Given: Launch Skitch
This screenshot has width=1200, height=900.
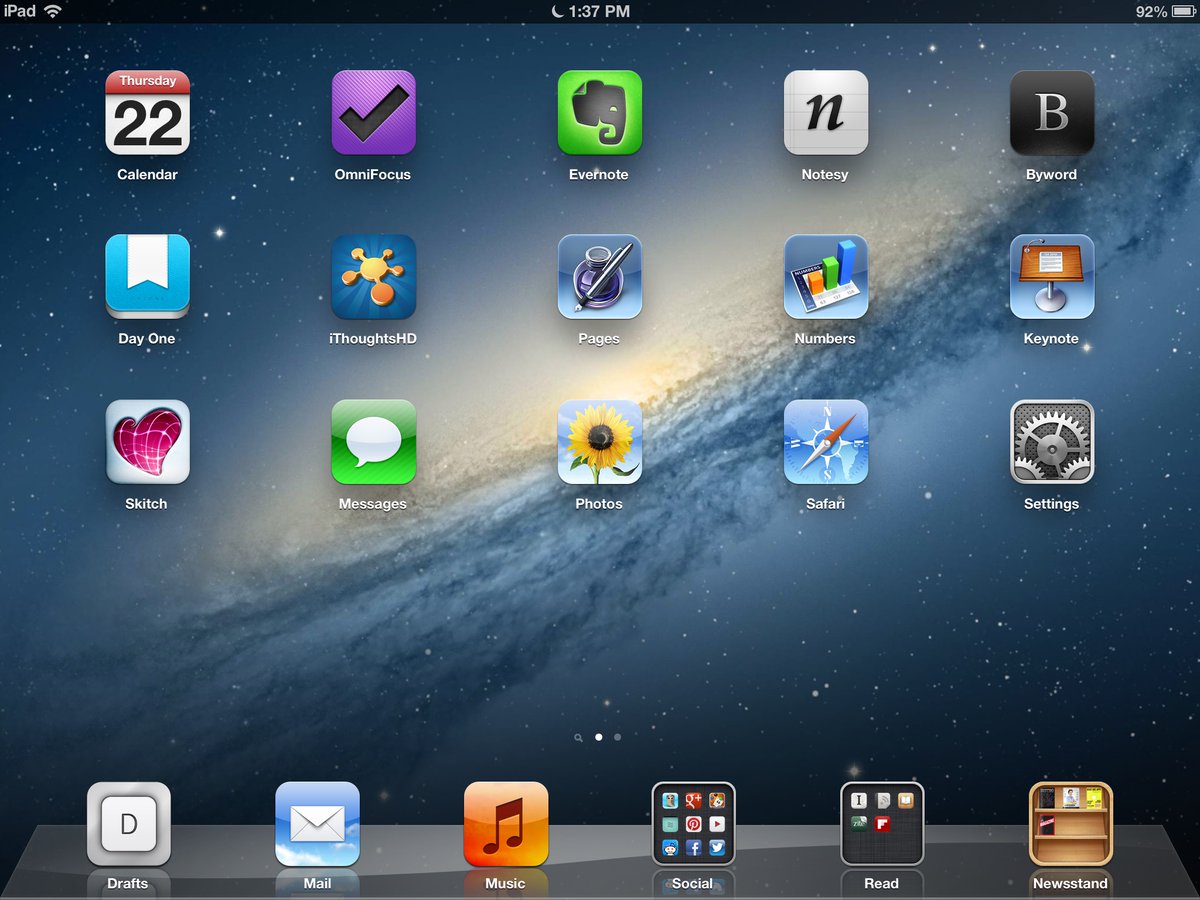Looking at the screenshot, I should [147, 442].
